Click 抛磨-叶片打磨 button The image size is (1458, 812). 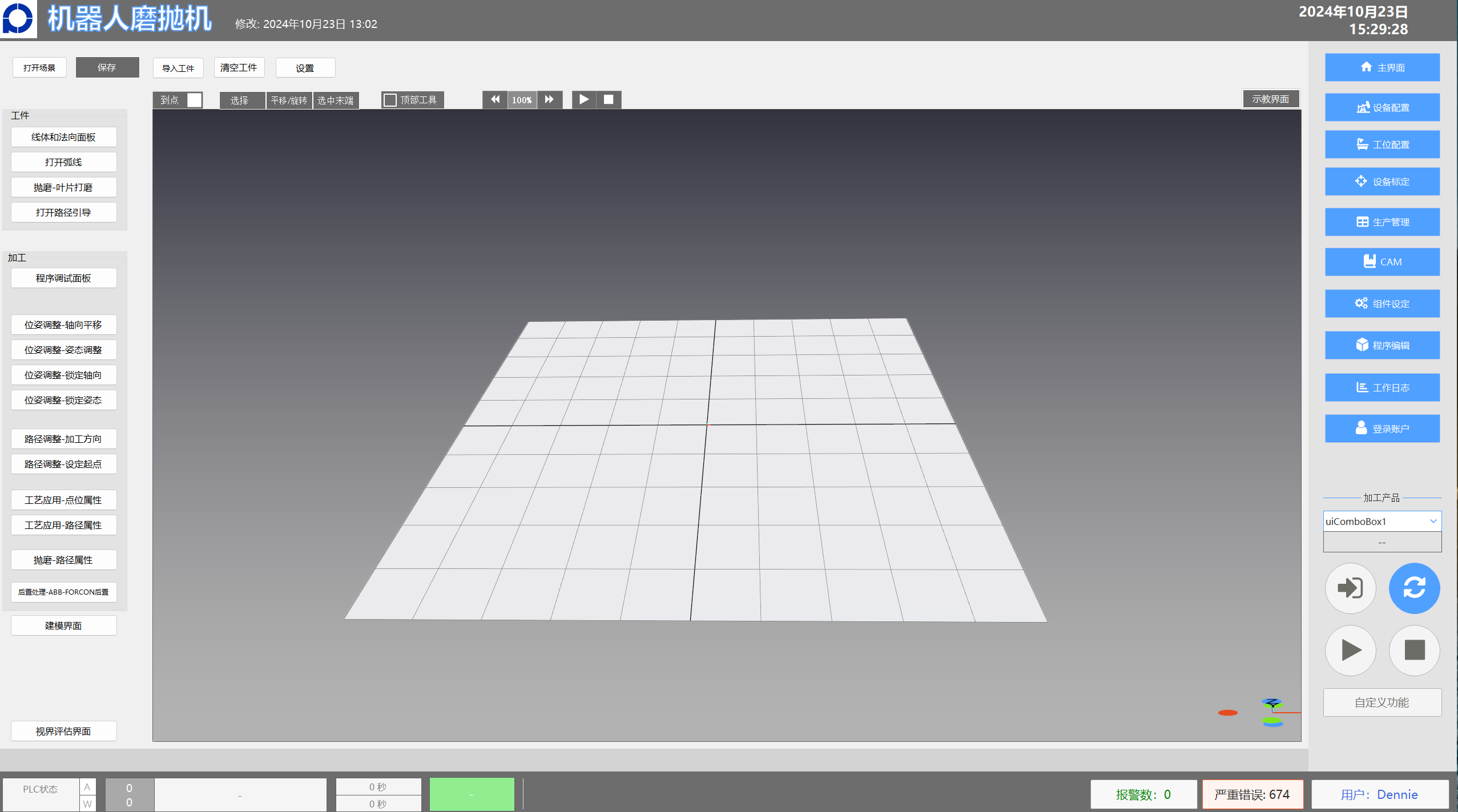[x=63, y=187]
